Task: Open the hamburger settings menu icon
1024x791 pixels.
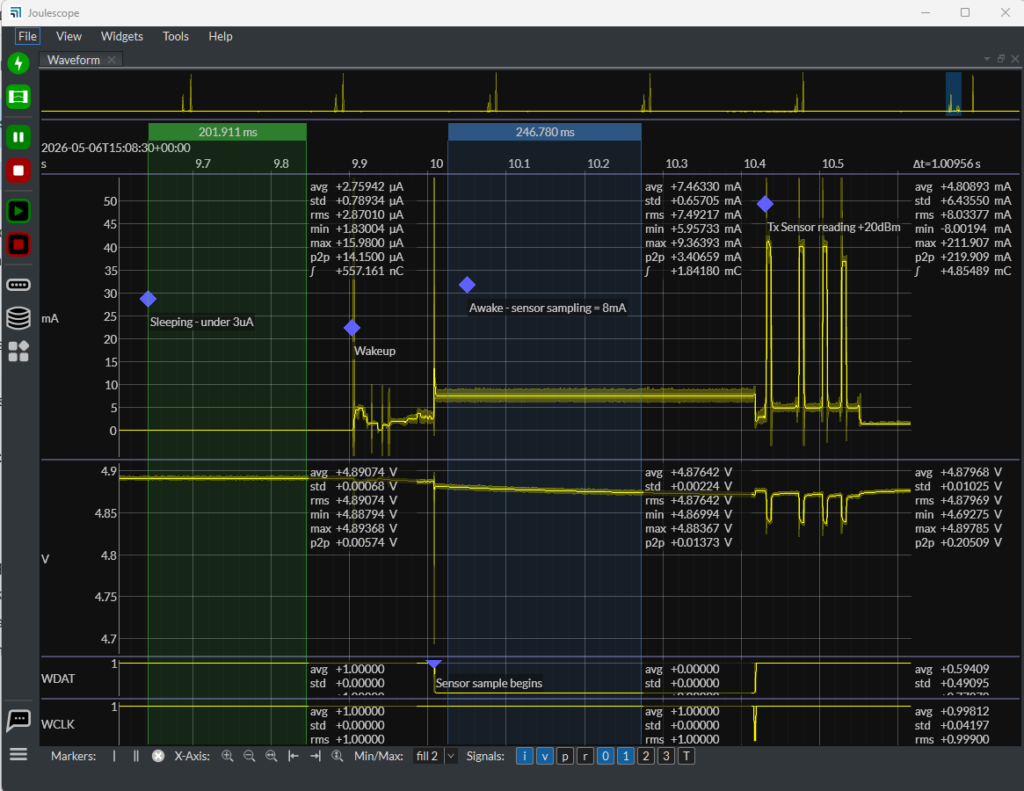Action: pyautogui.click(x=18, y=755)
